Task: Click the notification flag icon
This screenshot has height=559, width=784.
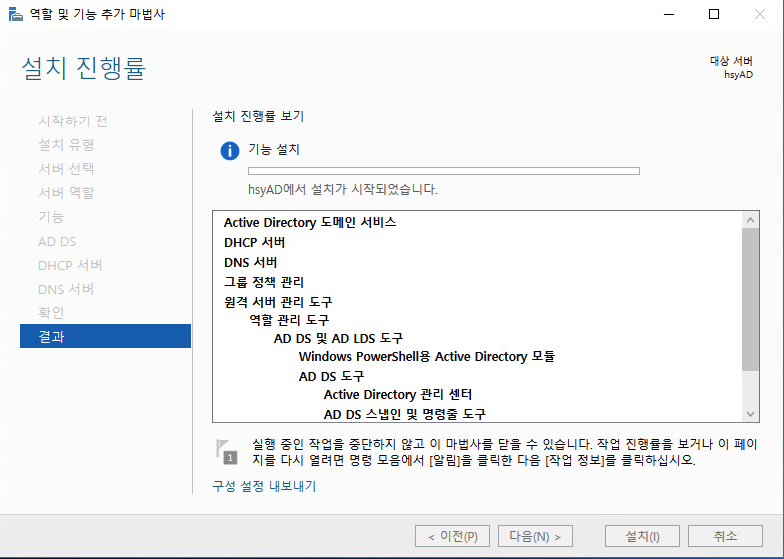Action: click(226, 452)
